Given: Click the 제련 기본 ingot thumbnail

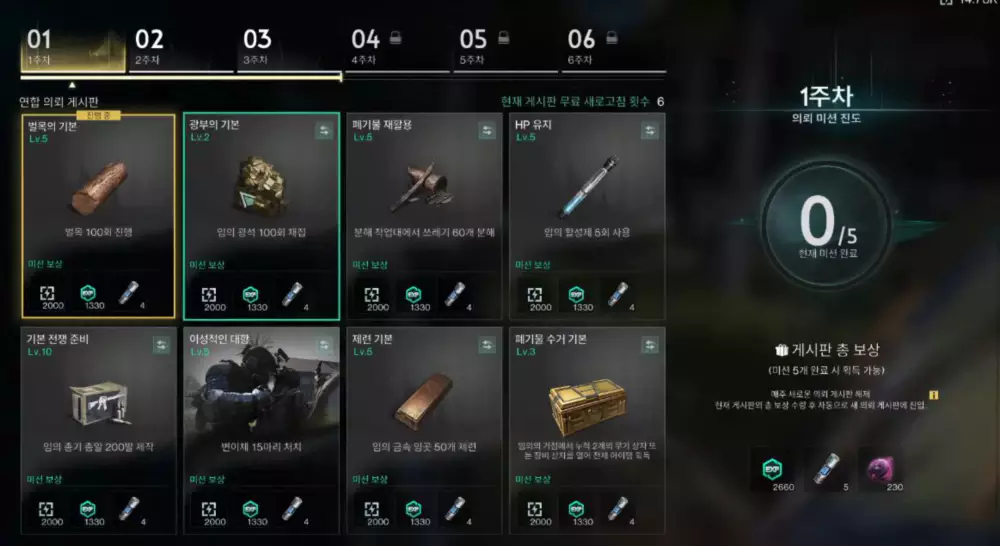Looking at the screenshot, I should [x=423, y=400].
